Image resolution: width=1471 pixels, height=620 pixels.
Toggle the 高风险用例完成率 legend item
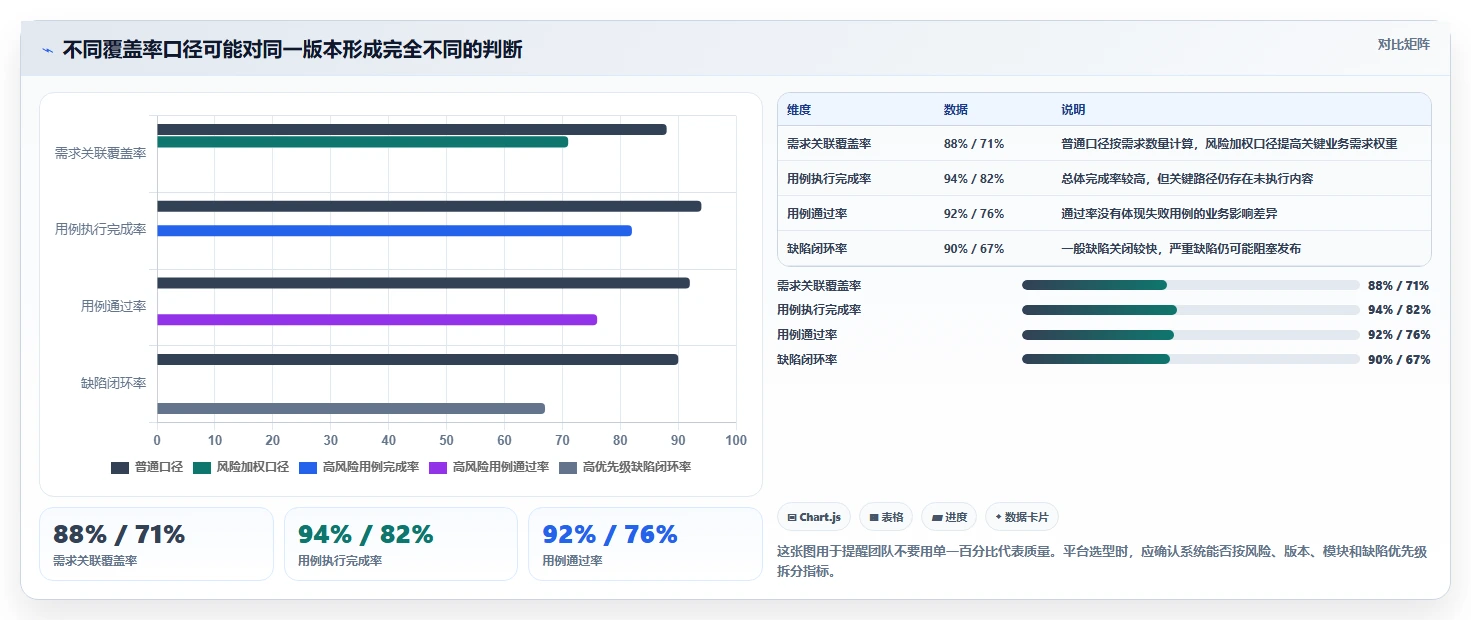coord(359,467)
